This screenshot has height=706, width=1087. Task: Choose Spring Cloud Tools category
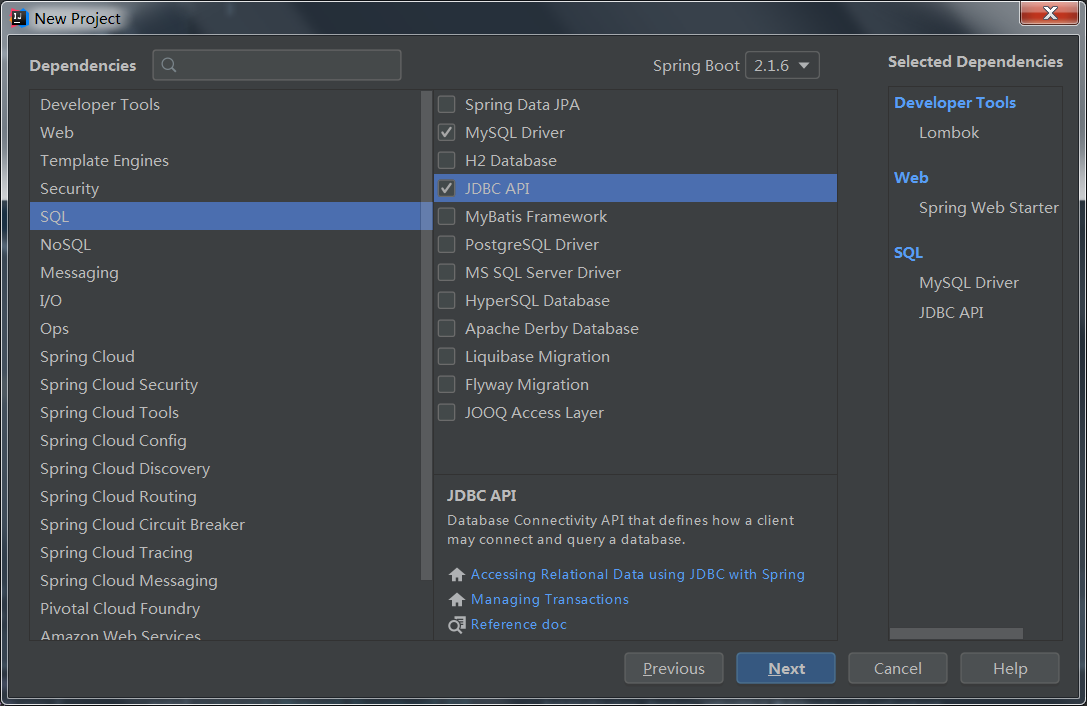point(225,413)
